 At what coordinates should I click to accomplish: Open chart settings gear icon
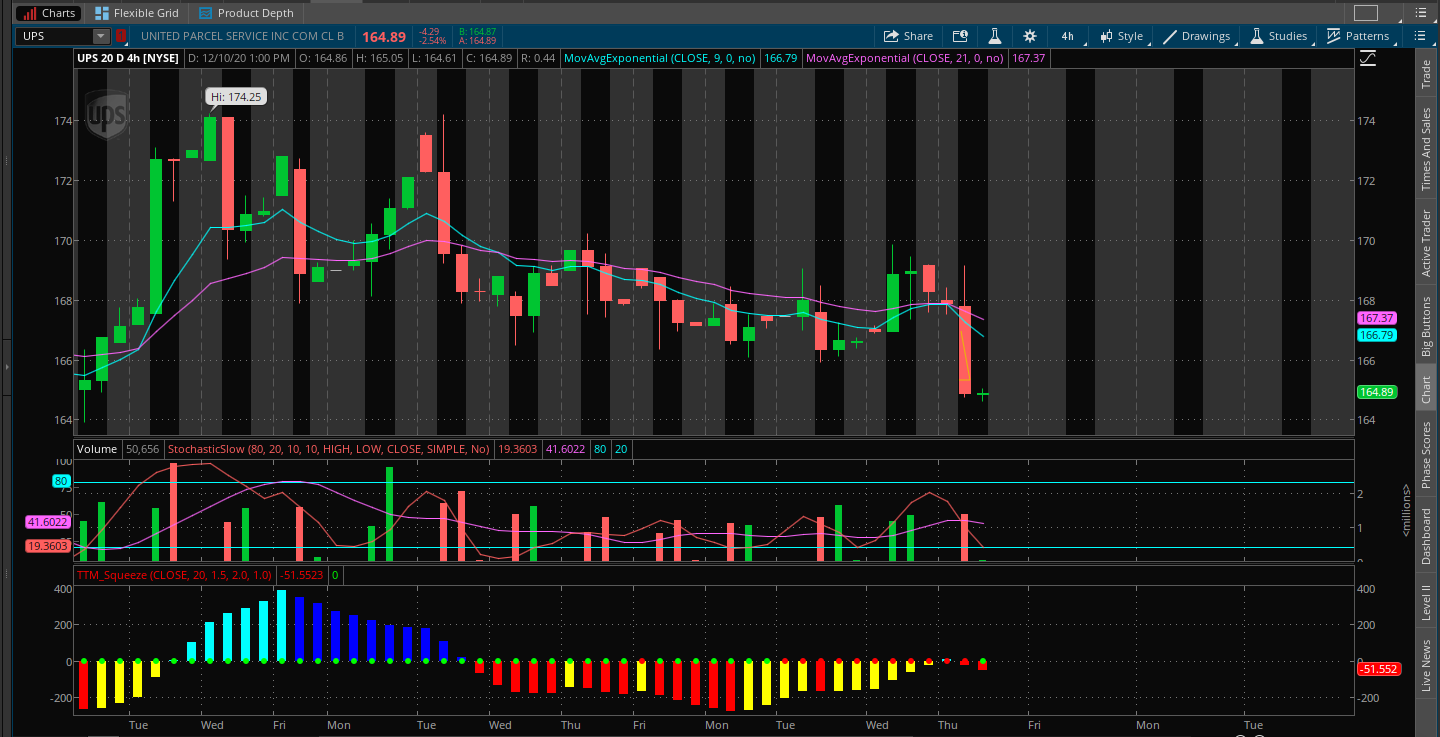tap(1030, 36)
